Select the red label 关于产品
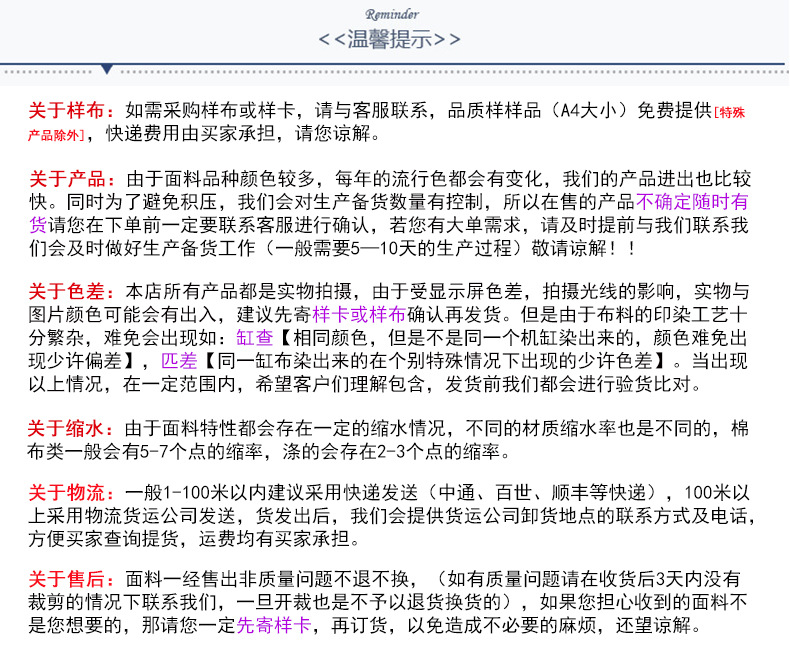This screenshot has height=653, width=790. [67, 179]
